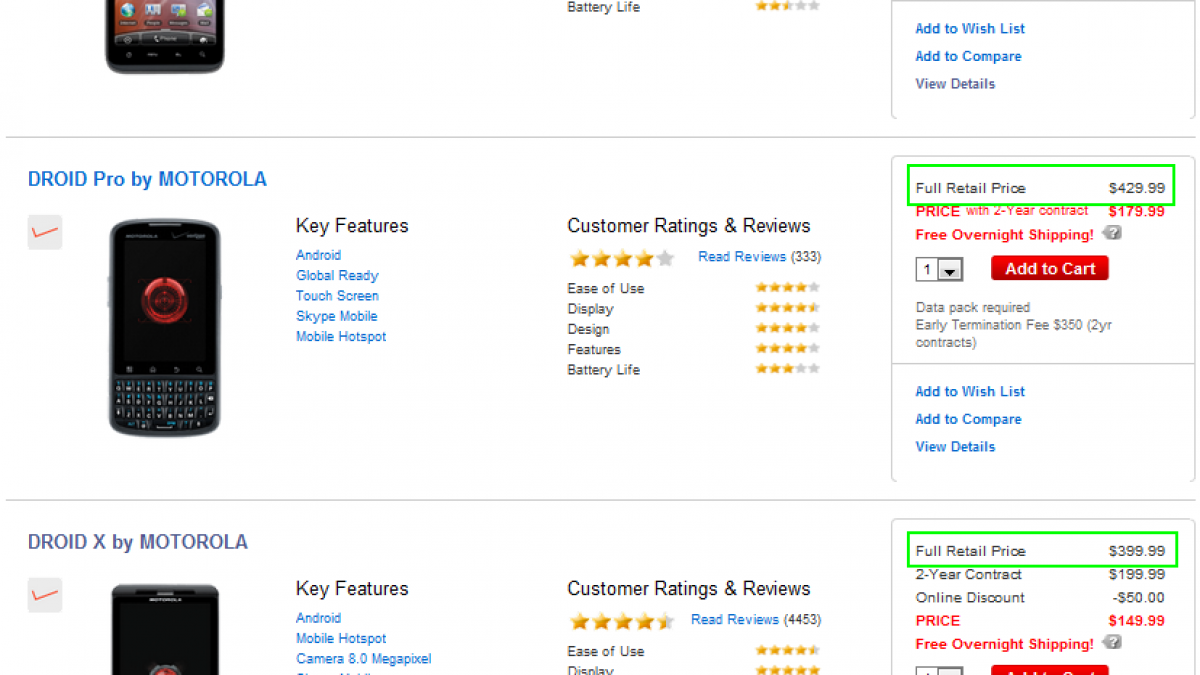The height and width of the screenshot is (675, 1200).
Task: Open the DROID X phone image
Action: 164,628
